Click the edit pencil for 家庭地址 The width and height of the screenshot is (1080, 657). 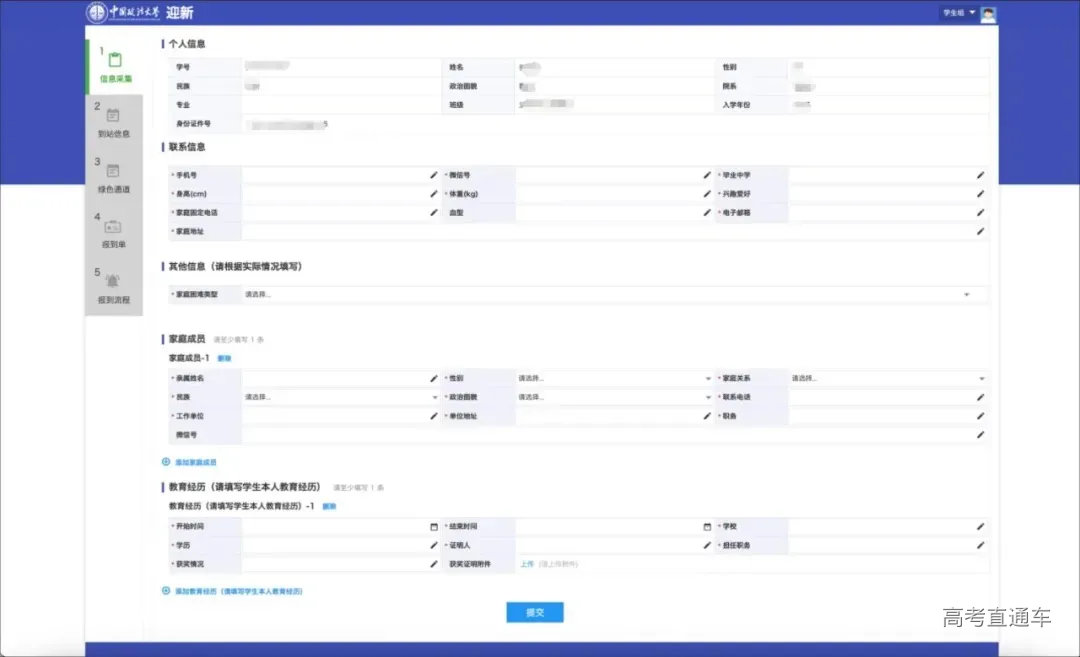pos(981,232)
